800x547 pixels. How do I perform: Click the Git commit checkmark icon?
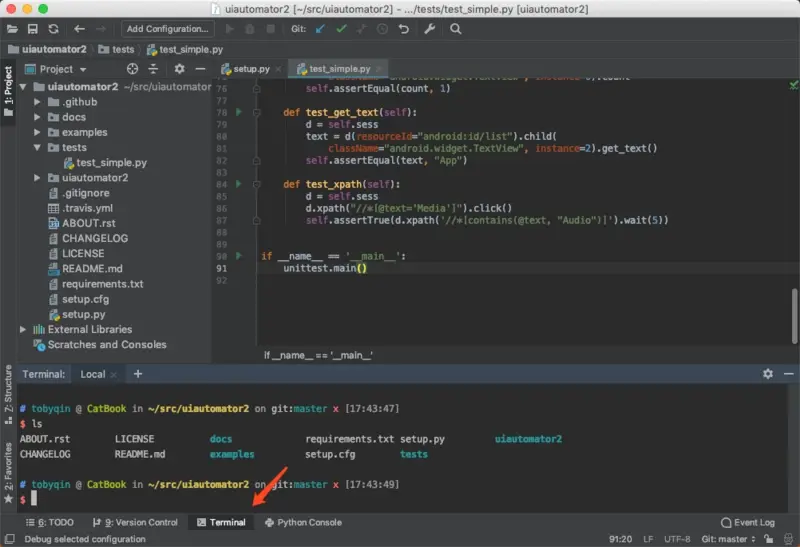click(x=341, y=29)
